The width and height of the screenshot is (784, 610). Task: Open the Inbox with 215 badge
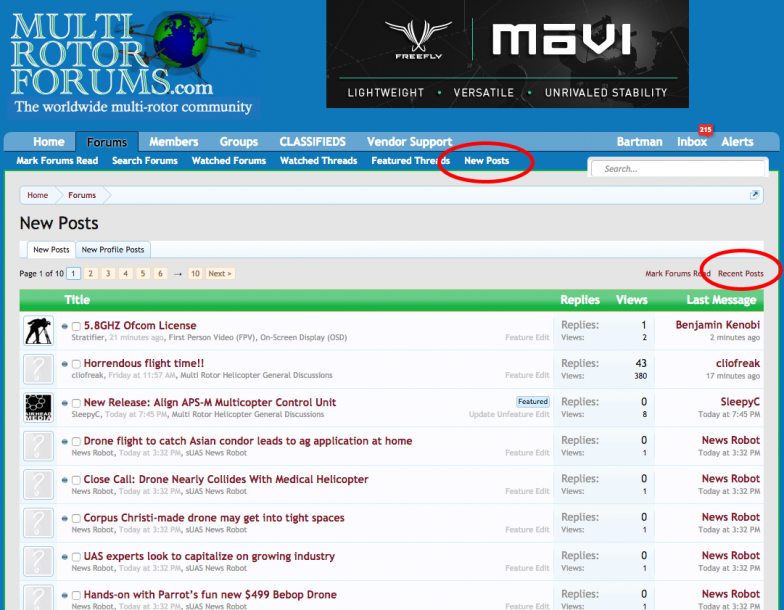coord(691,142)
